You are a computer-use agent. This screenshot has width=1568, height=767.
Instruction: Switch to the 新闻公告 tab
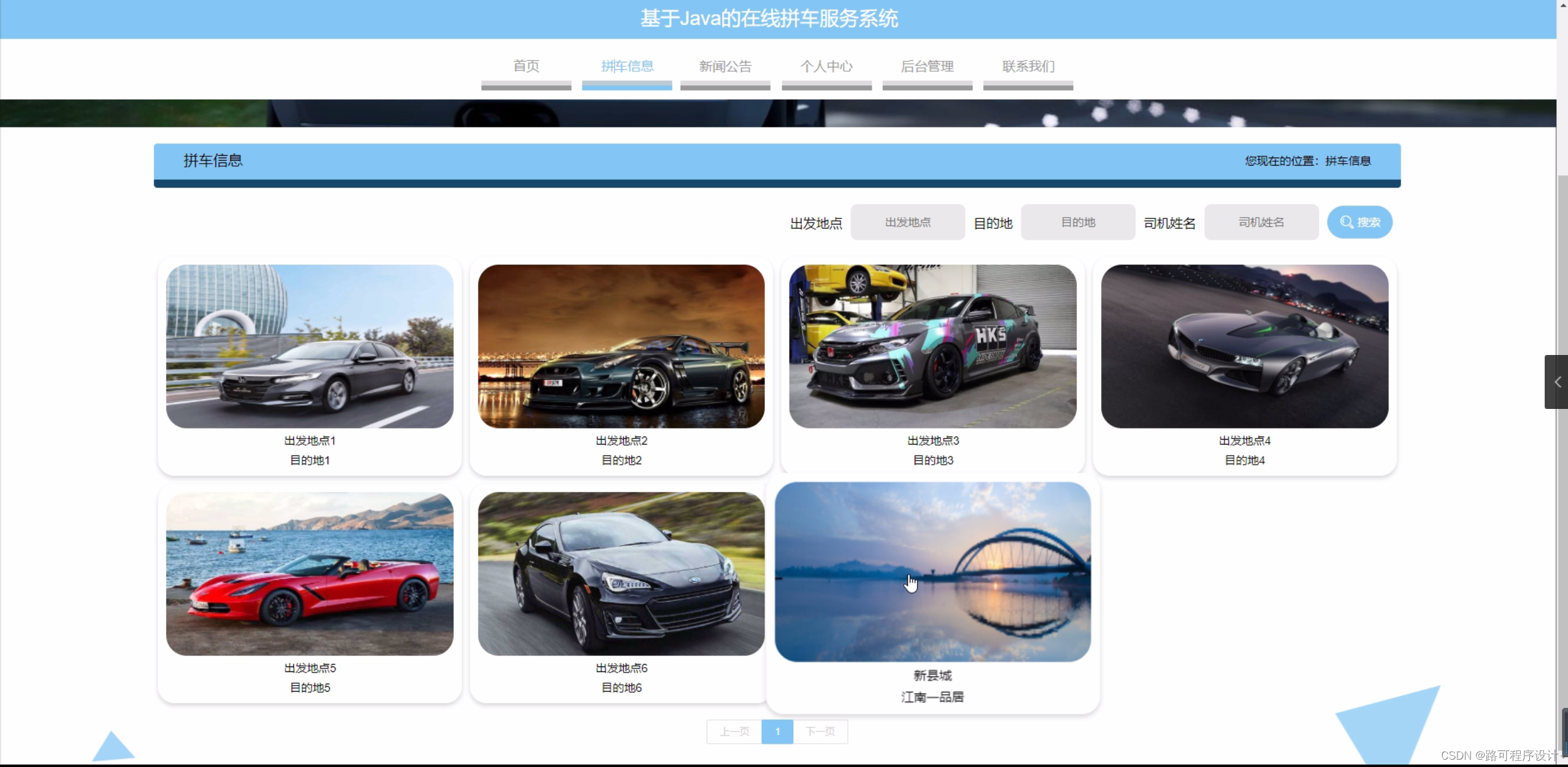(x=725, y=66)
